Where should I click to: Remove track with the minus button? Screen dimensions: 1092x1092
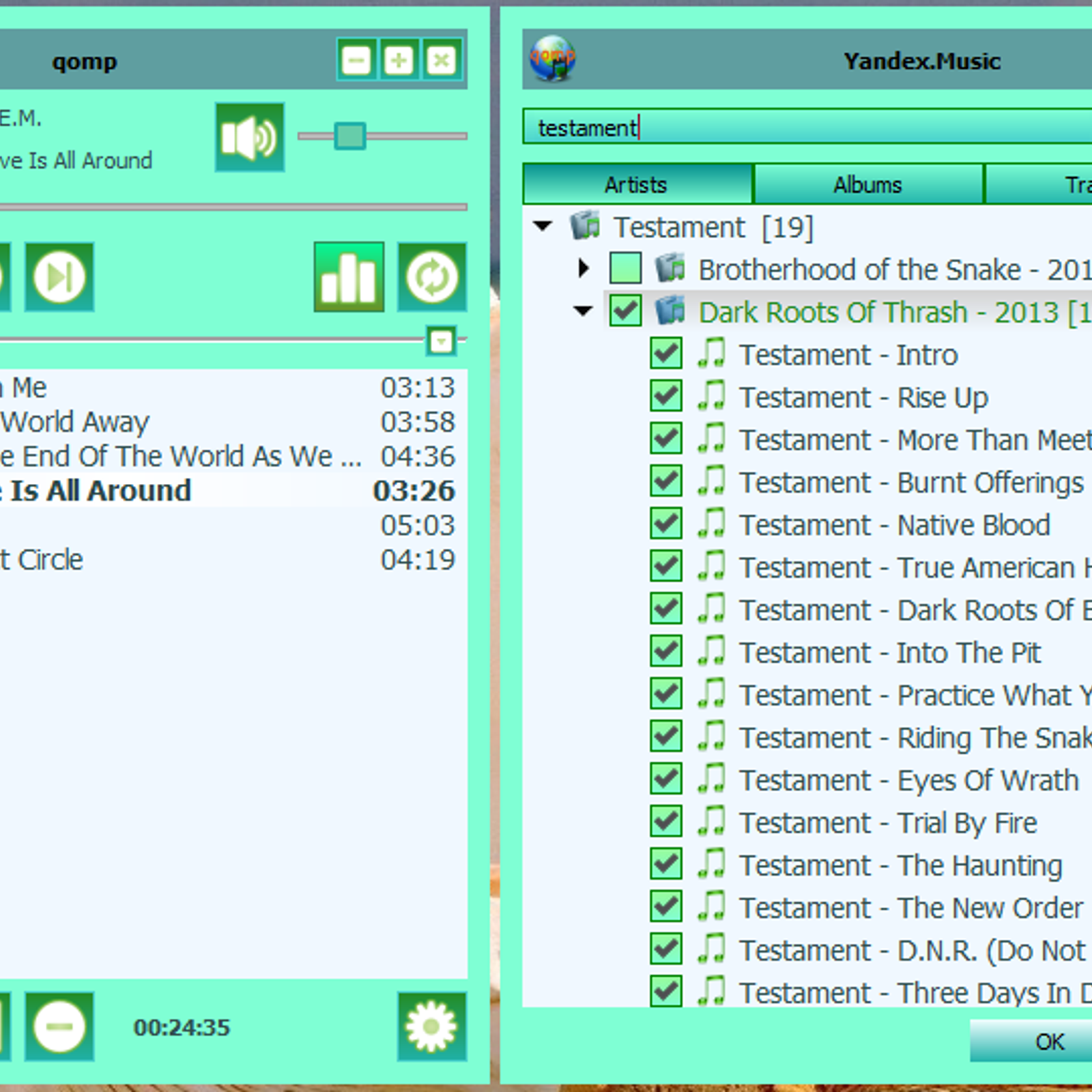point(59,1026)
